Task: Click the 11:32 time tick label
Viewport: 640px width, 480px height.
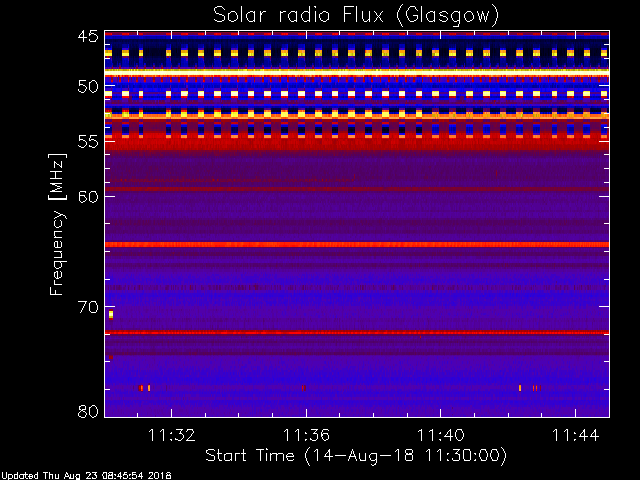Action: coord(171,435)
